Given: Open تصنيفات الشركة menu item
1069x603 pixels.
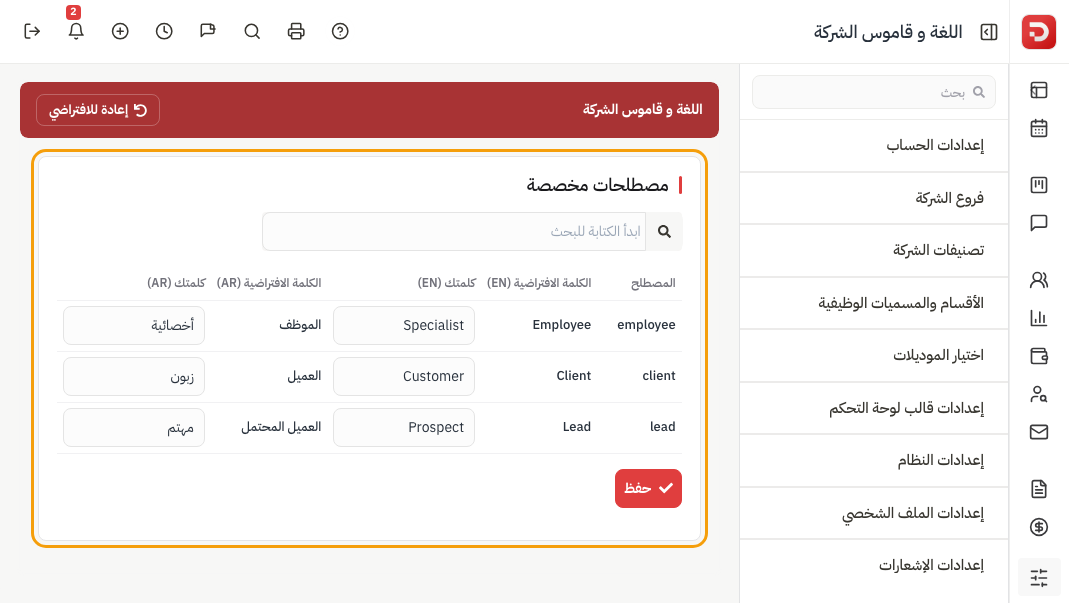Looking at the screenshot, I should pos(873,250).
